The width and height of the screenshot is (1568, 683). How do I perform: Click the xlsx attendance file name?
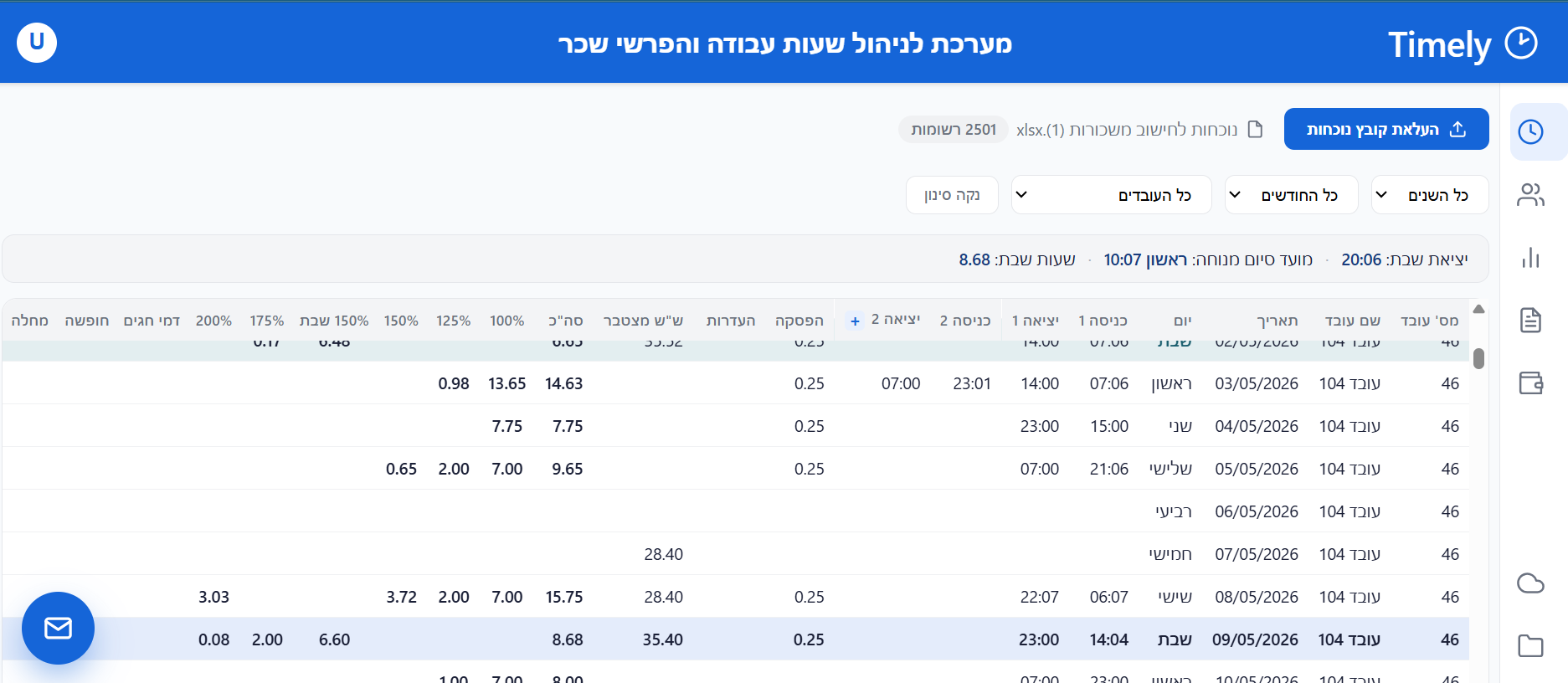pyautogui.click(x=1127, y=130)
